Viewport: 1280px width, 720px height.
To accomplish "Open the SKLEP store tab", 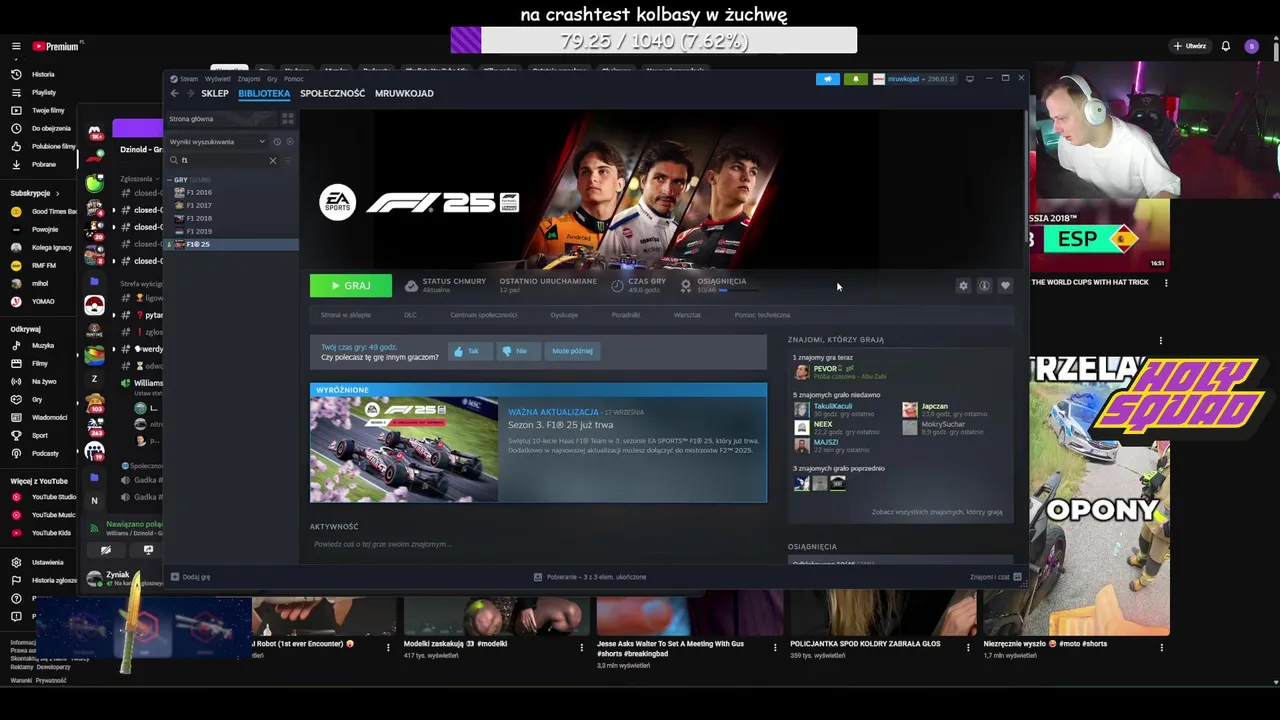I will click(215, 93).
